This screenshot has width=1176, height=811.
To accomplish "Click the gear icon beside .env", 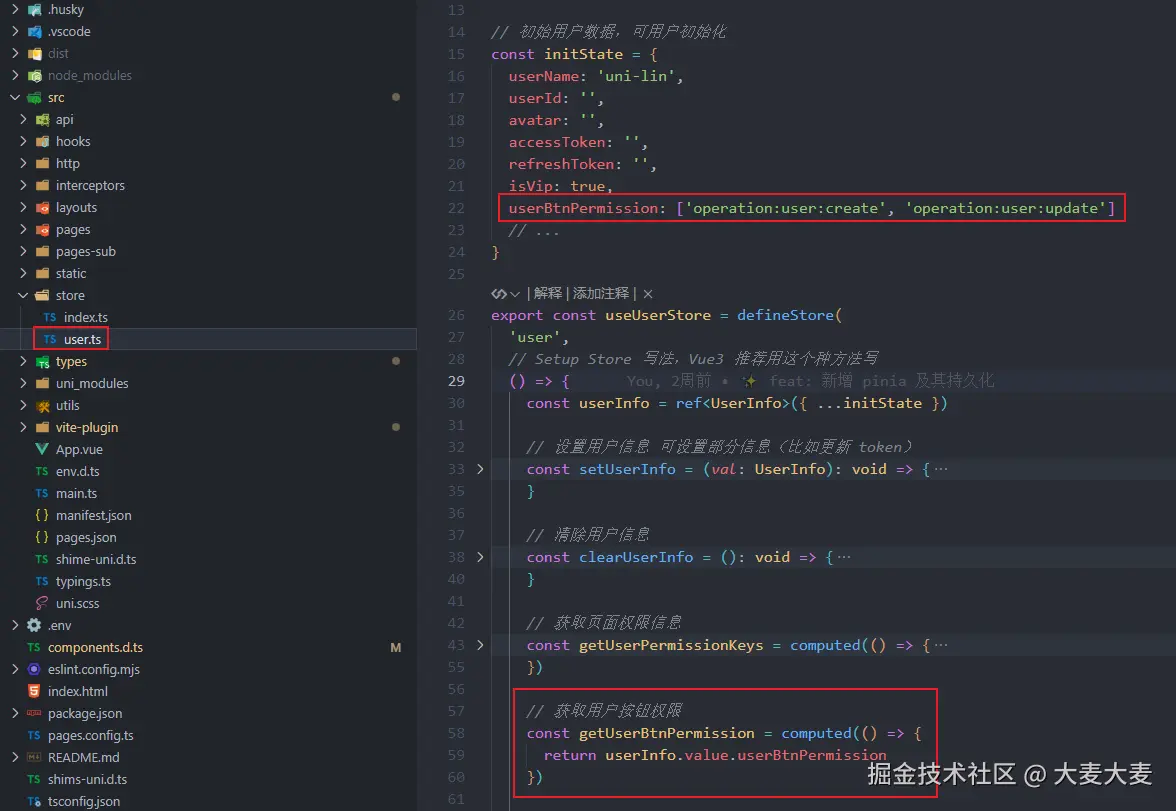I will (x=34, y=625).
